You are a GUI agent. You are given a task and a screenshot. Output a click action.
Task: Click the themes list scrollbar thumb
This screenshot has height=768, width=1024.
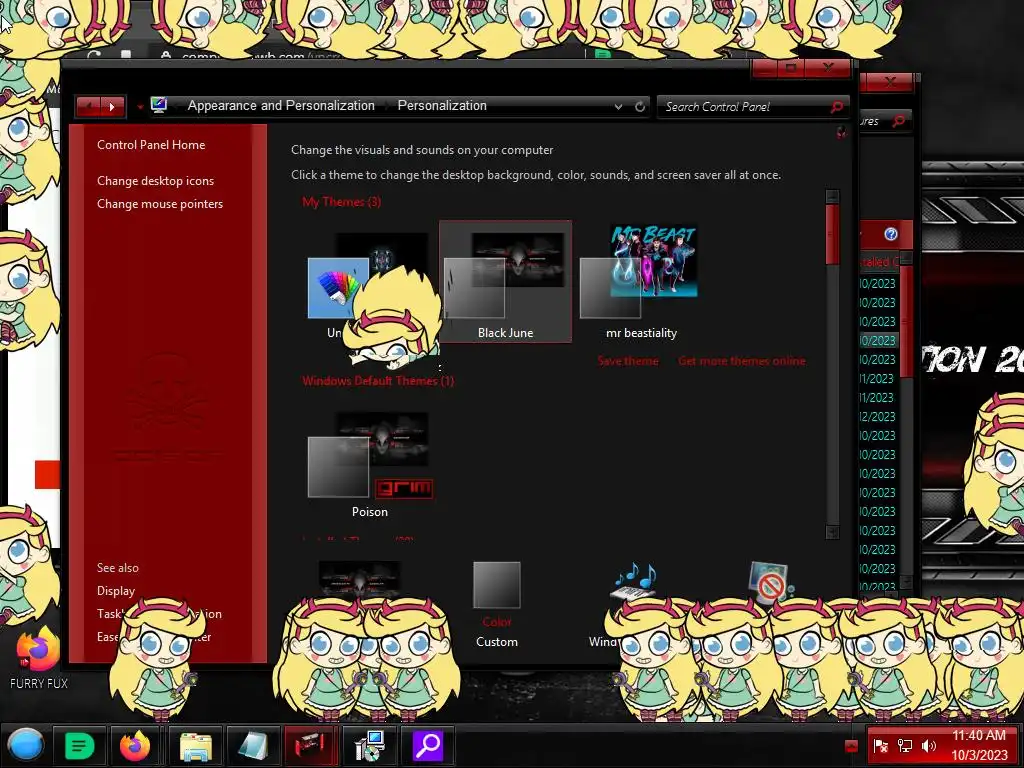[x=832, y=234]
